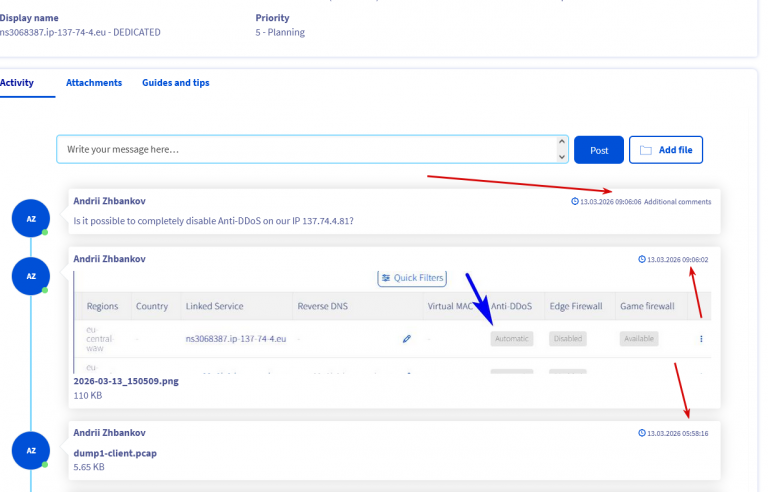
Task: Click the Linked Service column header
Action: (215, 306)
